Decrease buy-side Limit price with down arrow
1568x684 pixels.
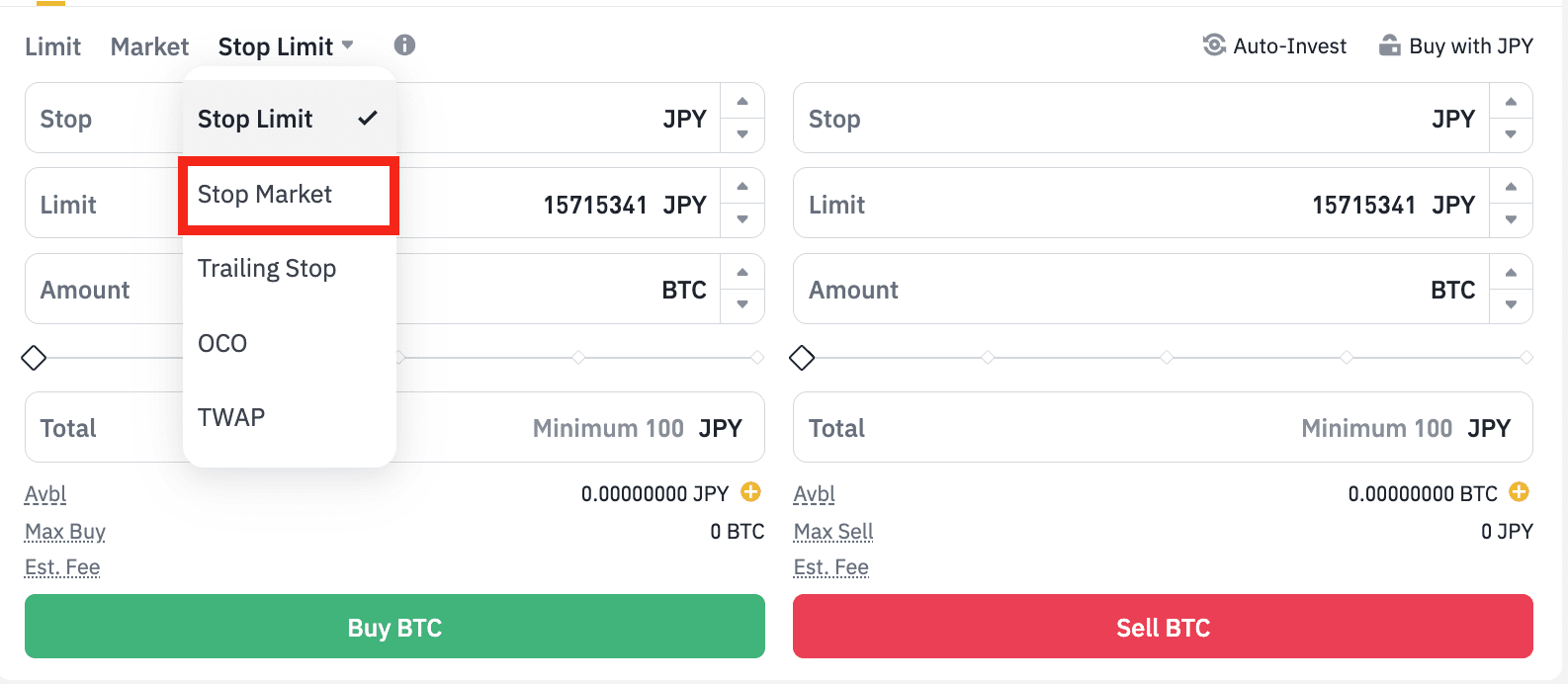(x=742, y=219)
